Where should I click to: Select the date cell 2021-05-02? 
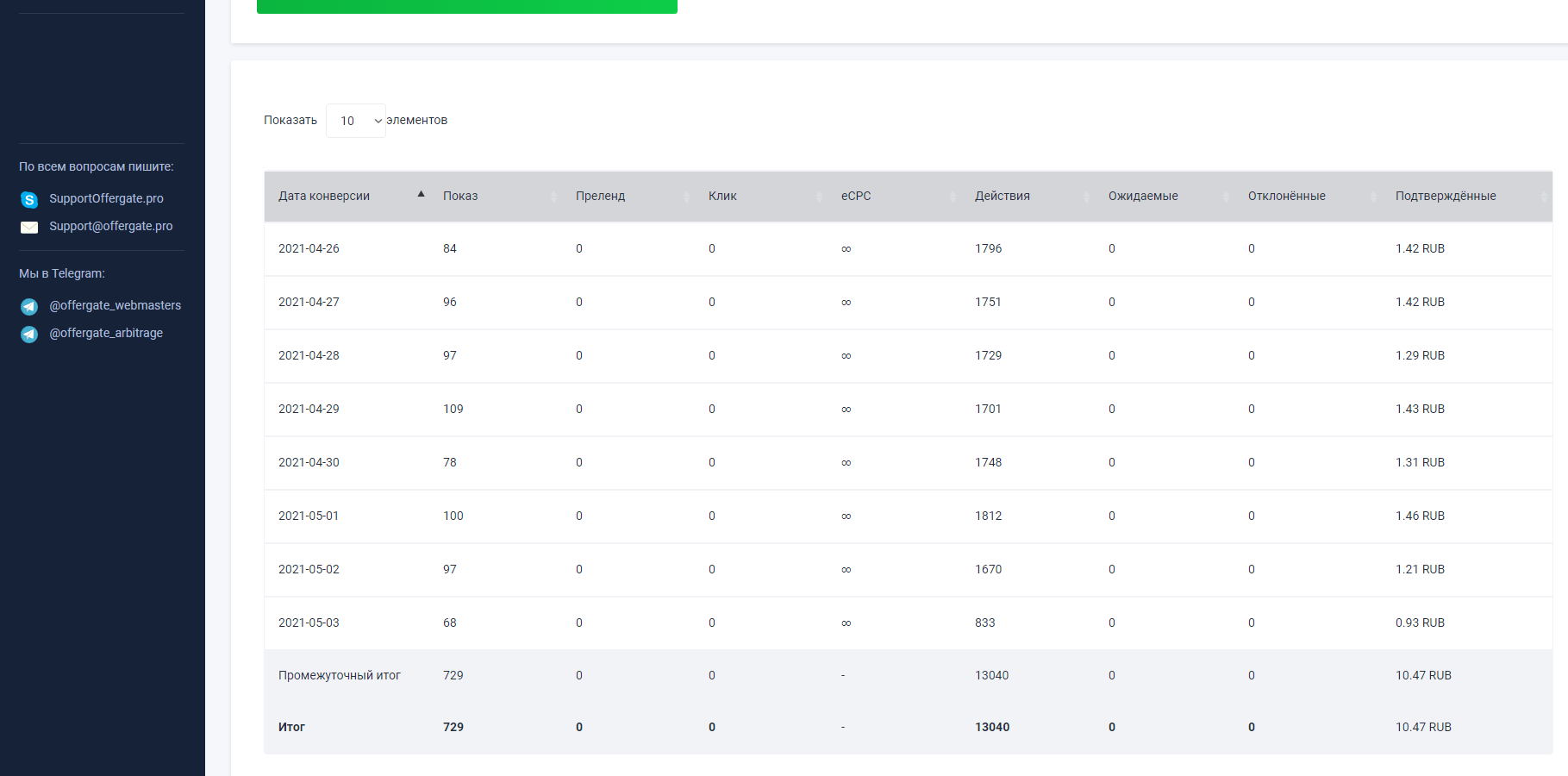(309, 569)
